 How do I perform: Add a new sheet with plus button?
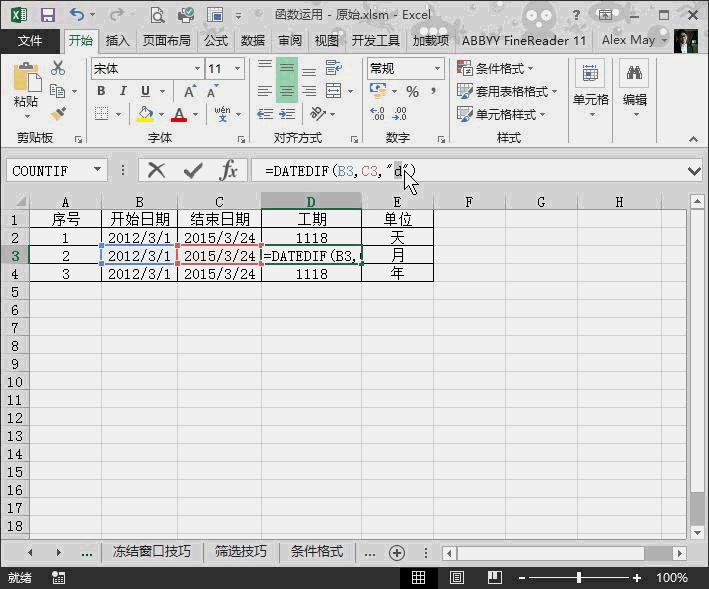pos(397,552)
